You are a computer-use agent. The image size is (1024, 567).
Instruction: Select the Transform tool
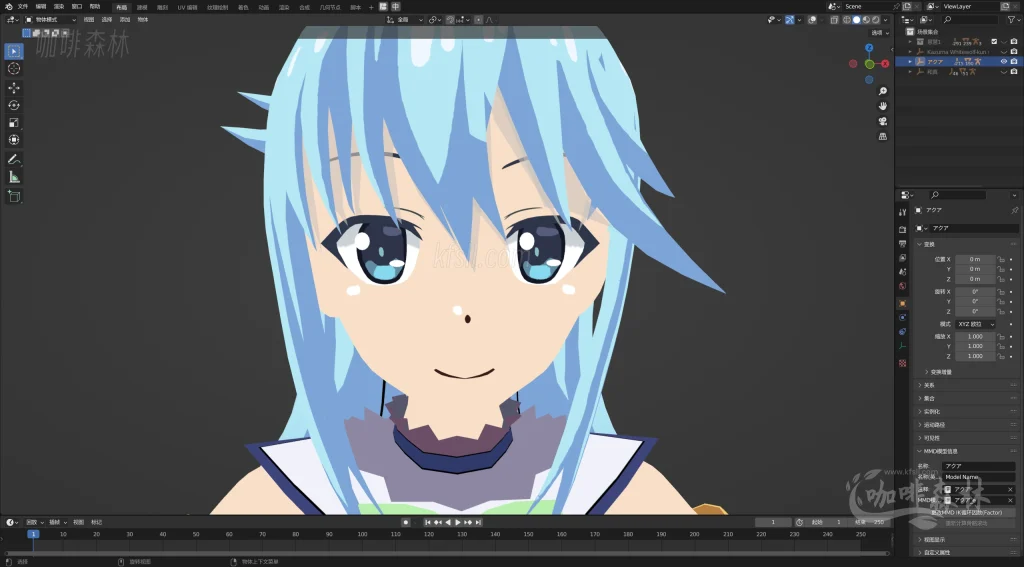14,140
